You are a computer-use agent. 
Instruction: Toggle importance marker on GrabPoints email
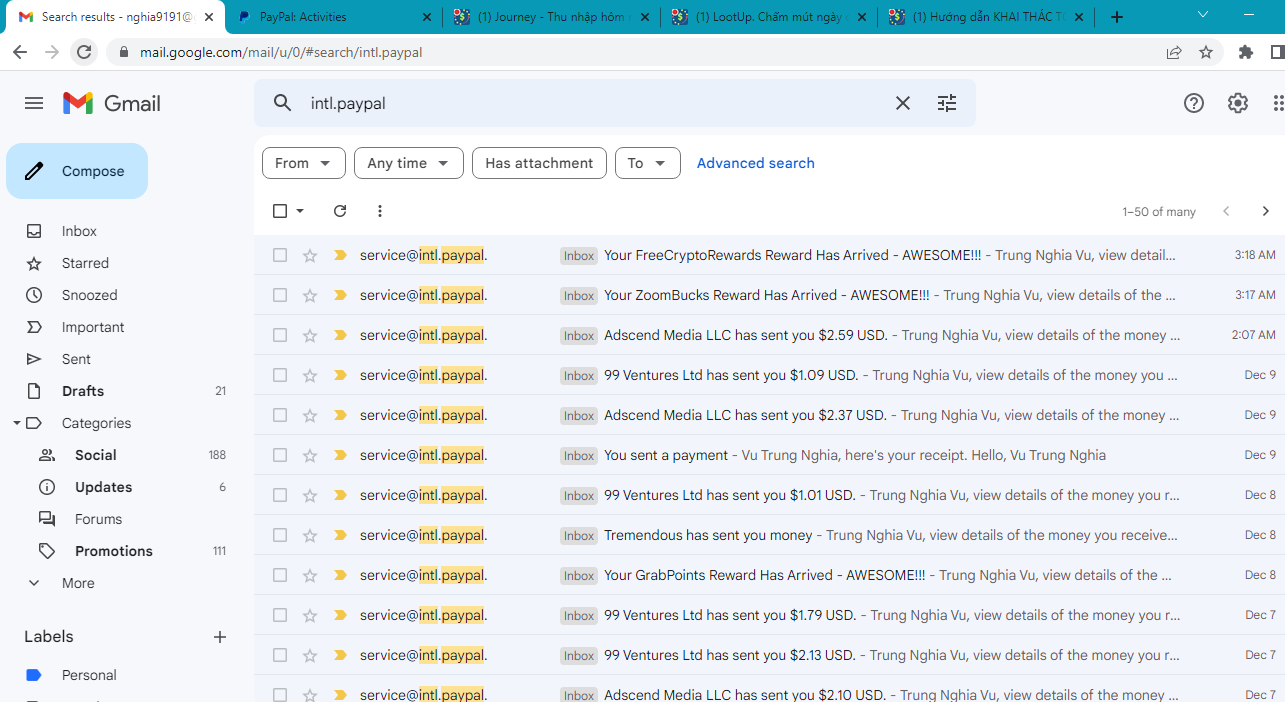[x=340, y=575]
